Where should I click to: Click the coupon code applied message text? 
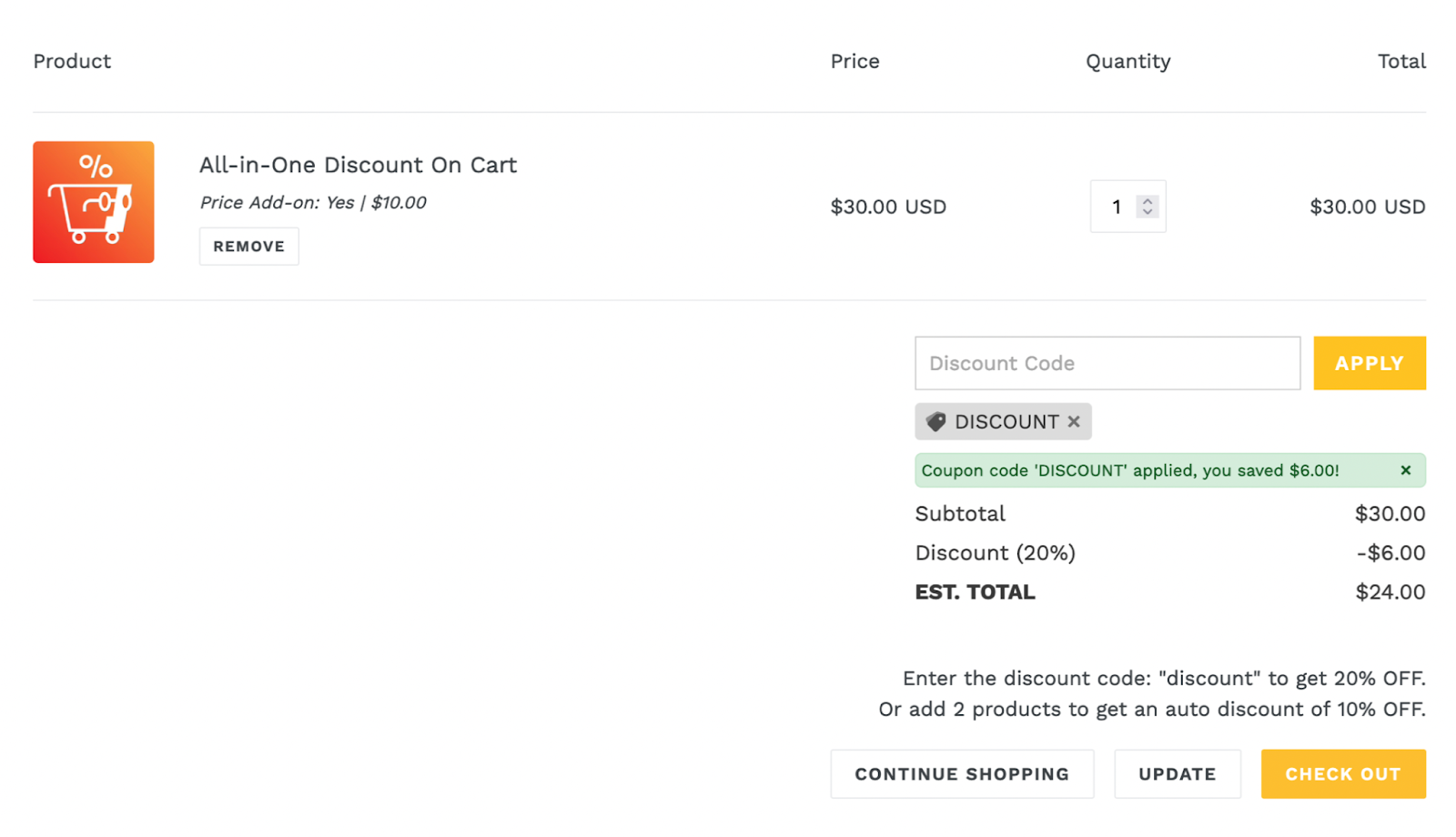(x=1129, y=470)
